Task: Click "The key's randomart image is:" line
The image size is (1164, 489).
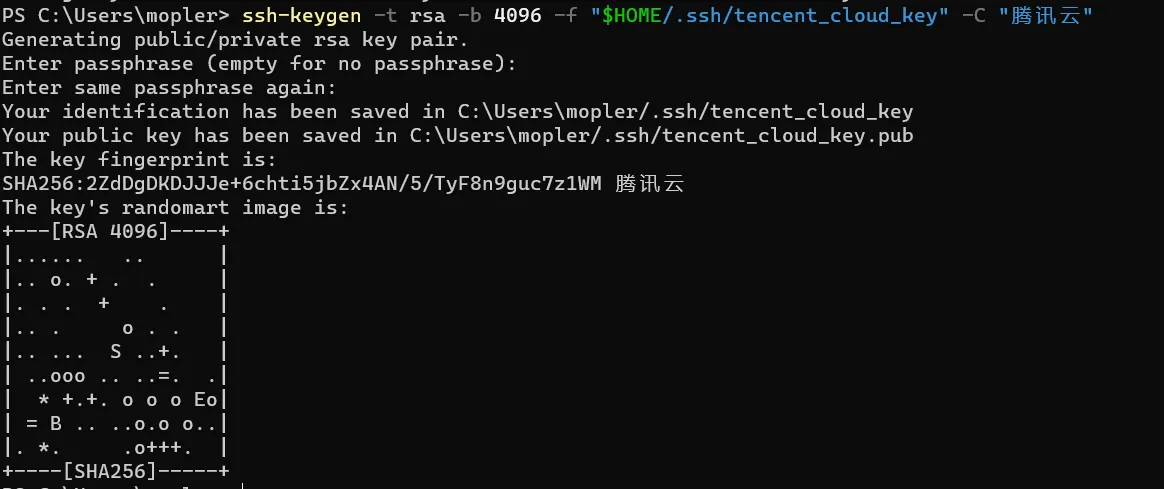Action: click(175, 208)
